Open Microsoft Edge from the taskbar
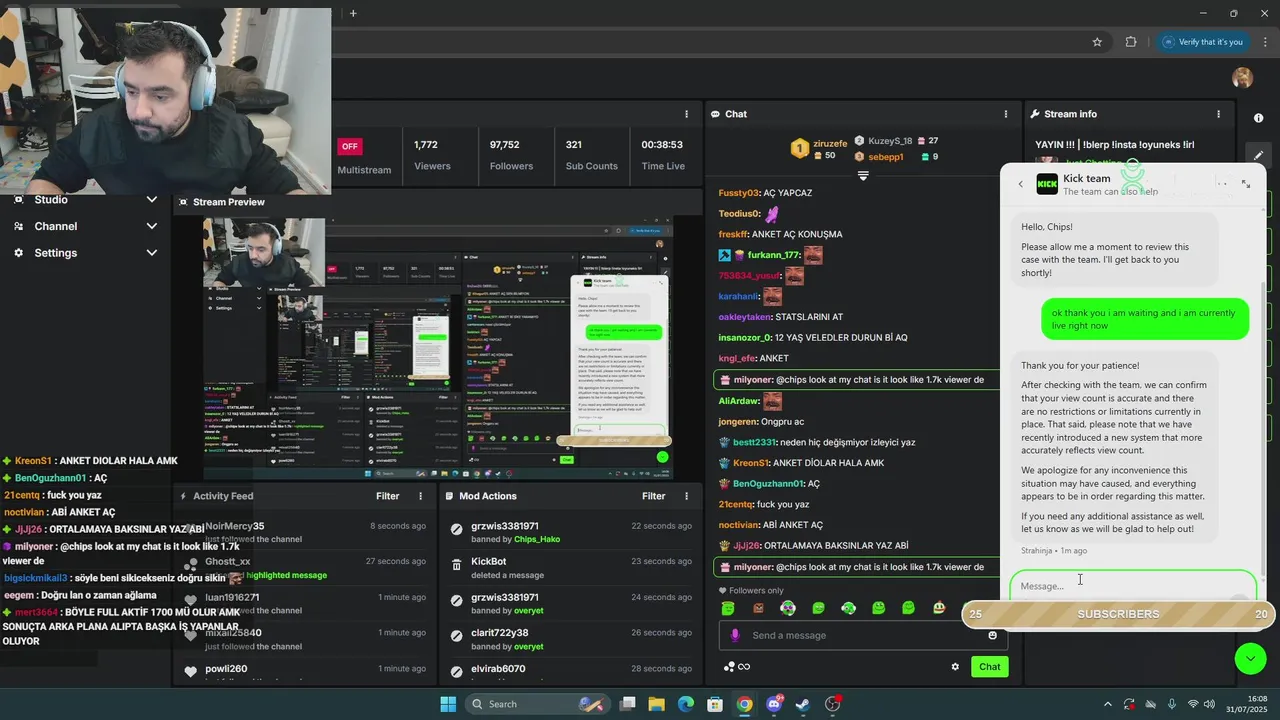This screenshot has height=720, width=1280. click(x=686, y=704)
